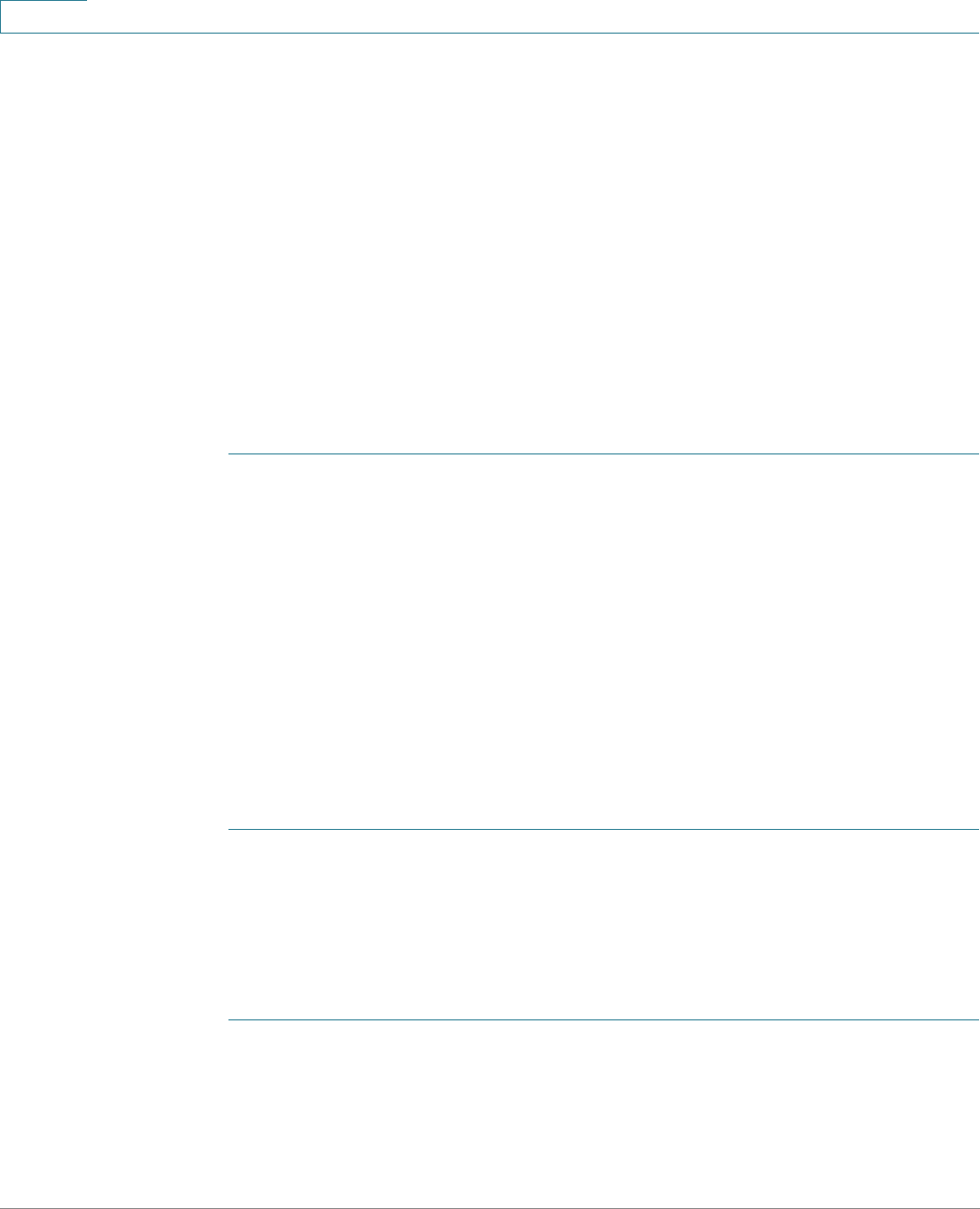Screen dimensions: 980x1209
Task: Click blank section between second and third dividers
Action: (603, 924)
